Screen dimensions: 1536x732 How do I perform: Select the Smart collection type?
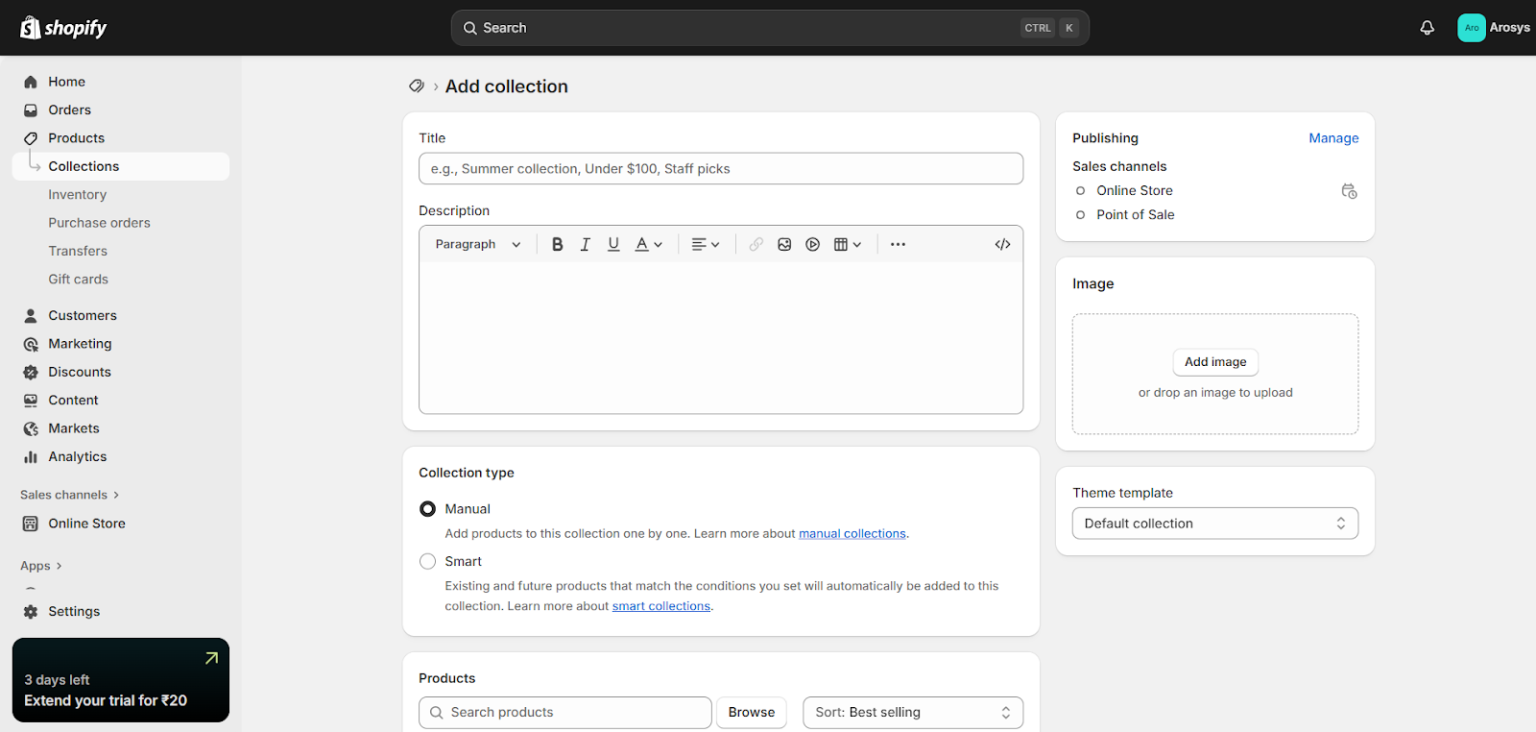click(x=428, y=562)
